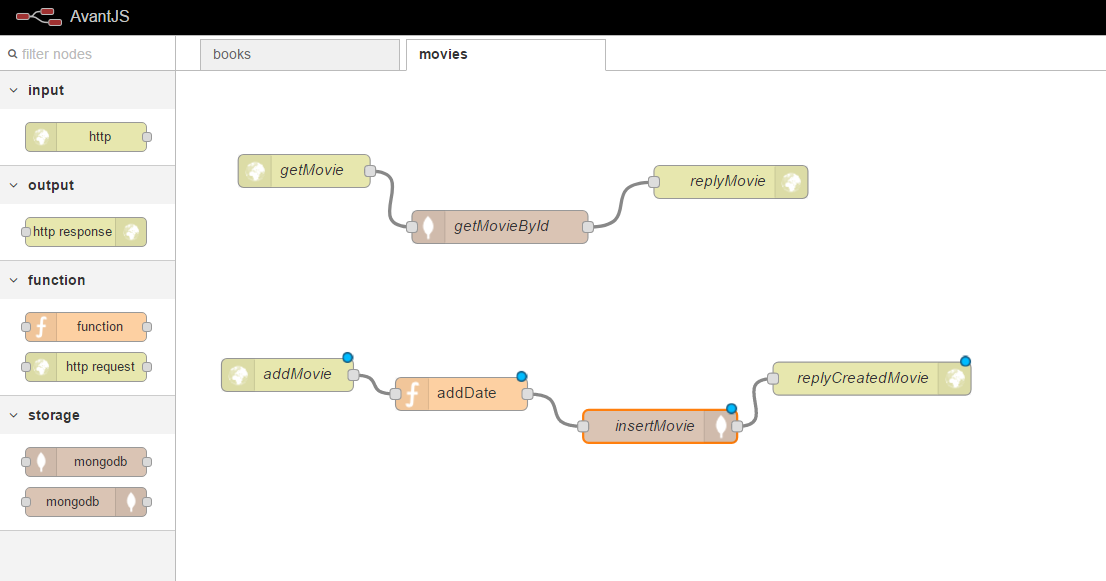Select the function node in the sidebar
1106x581 pixels.
click(x=87, y=327)
